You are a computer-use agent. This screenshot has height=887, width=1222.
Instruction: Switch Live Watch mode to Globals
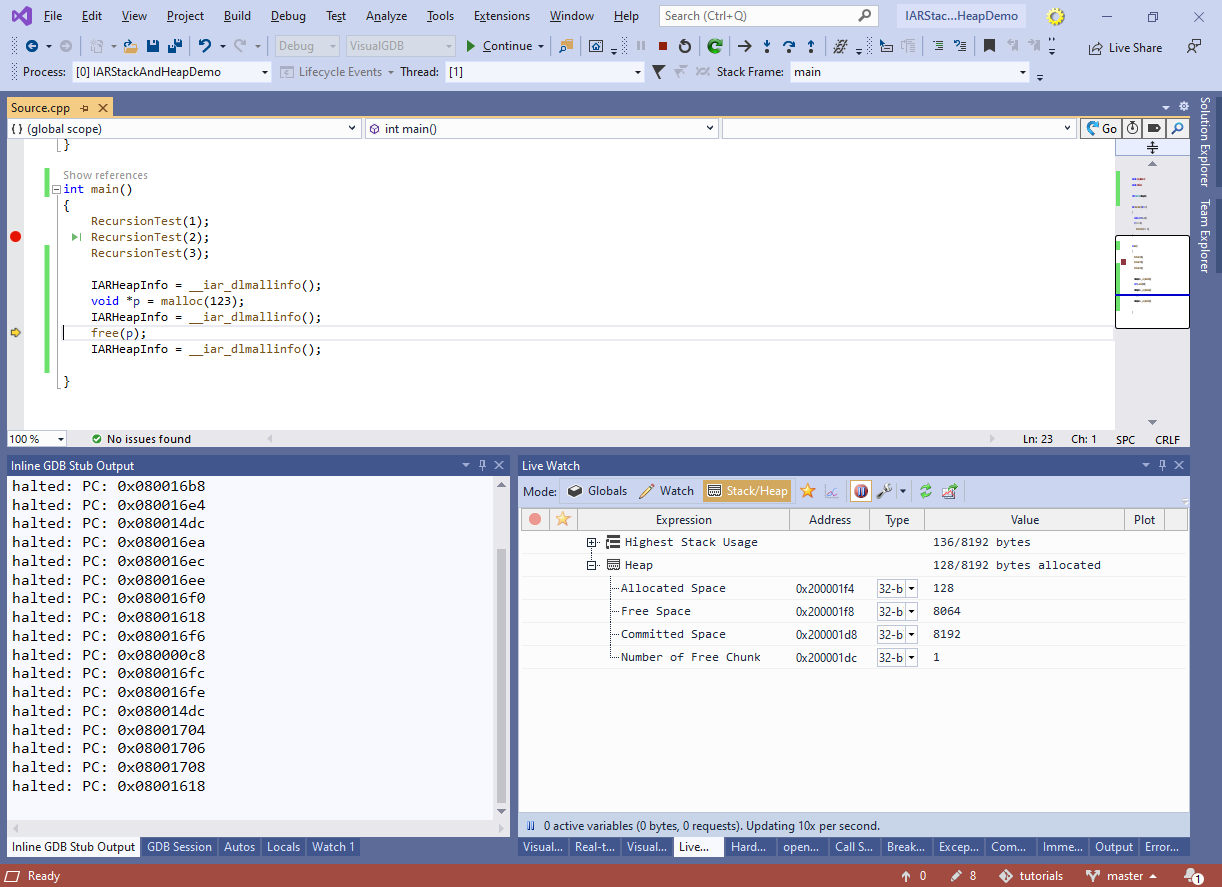tap(597, 491)
